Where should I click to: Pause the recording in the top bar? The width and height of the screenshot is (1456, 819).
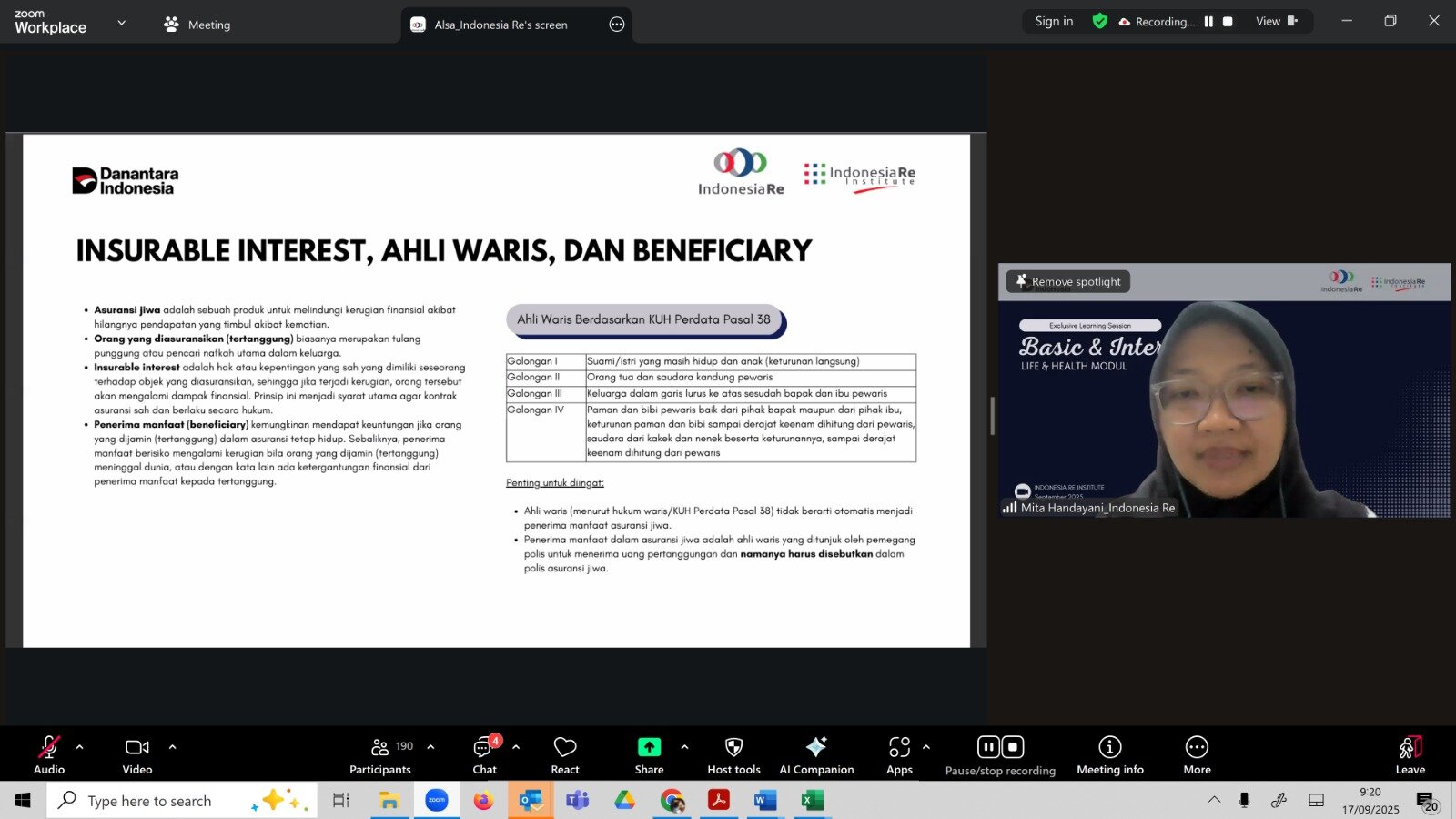[1208, 22]
